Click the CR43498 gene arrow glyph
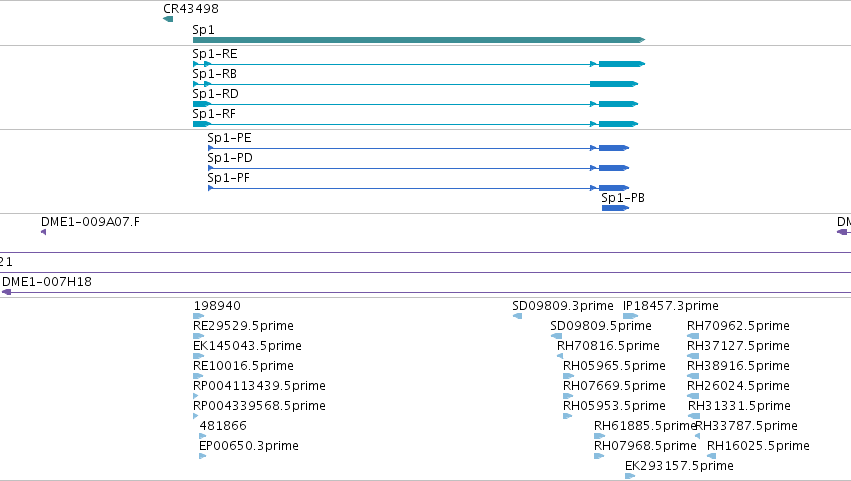Viewport: 851px width, 481px height. click(168, 19)
